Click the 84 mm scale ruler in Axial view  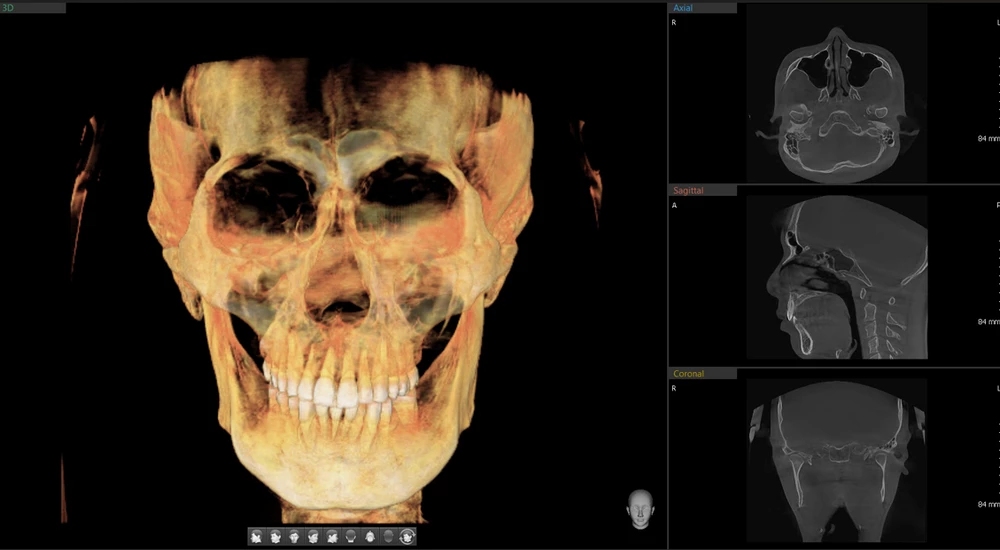click(988, 138)
